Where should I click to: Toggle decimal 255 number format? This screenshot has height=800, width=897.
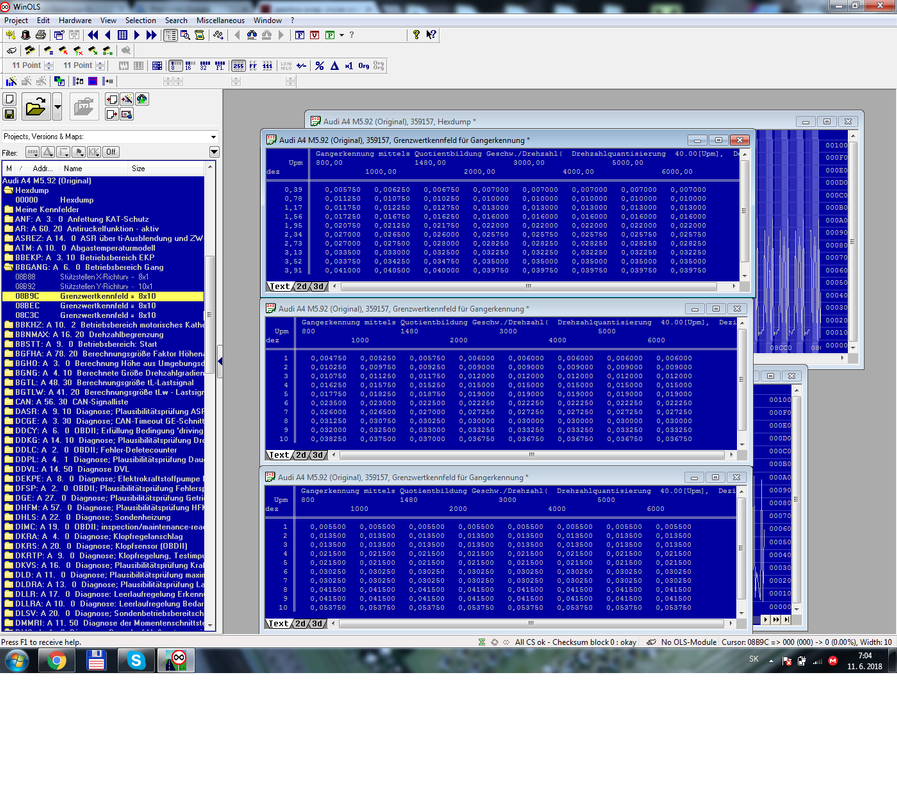[x=239, y=66]
